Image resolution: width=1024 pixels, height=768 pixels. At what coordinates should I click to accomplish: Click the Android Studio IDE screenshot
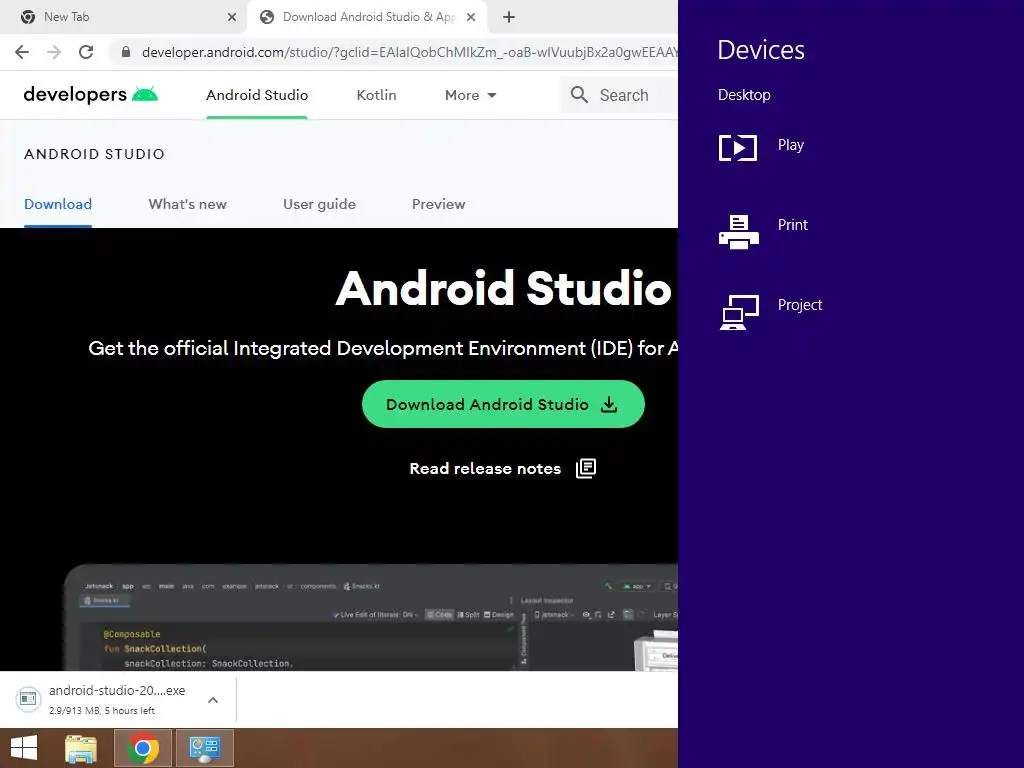tap(371, 617)
